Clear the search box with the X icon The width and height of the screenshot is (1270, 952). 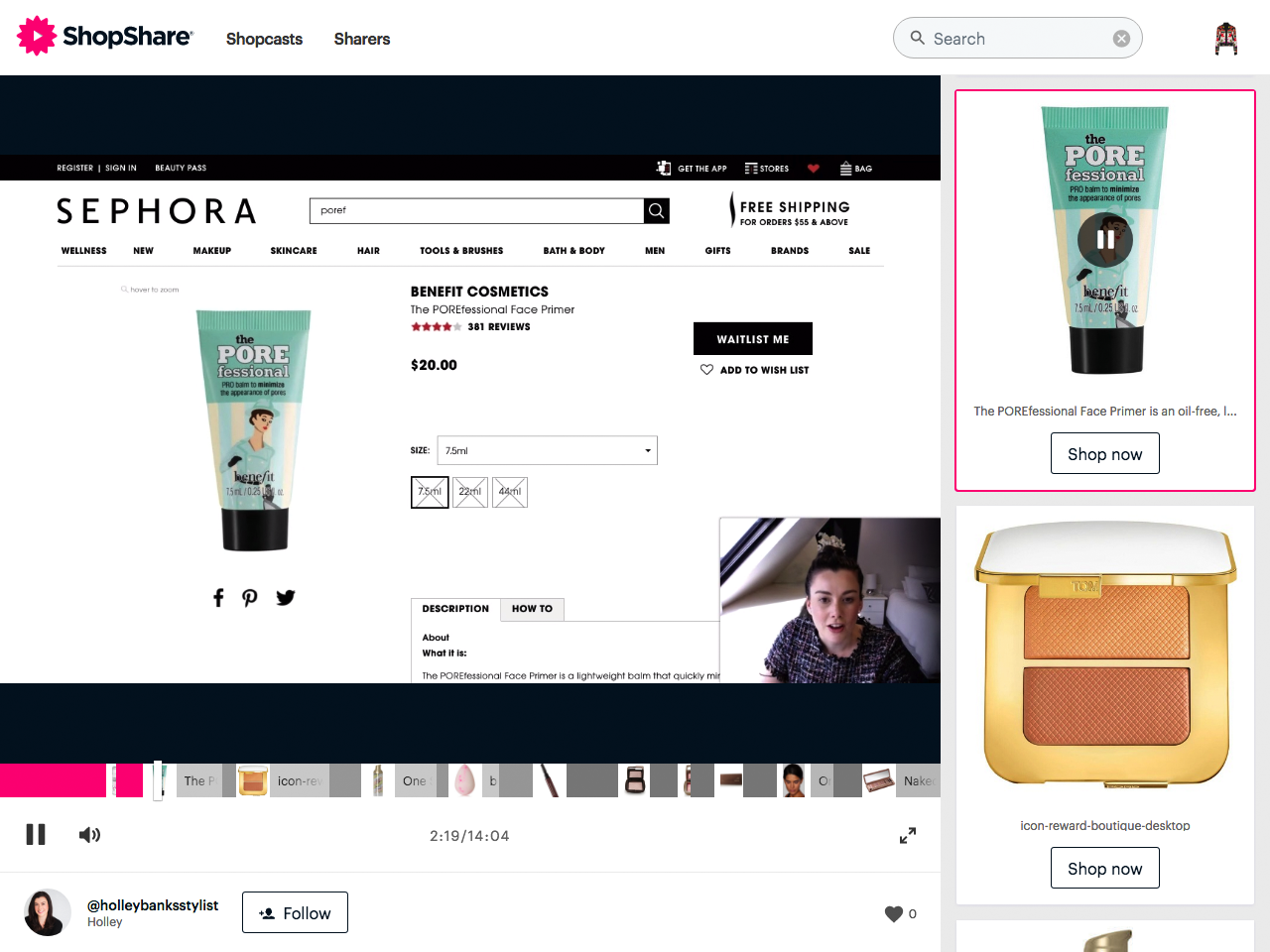coord(1121,39)
